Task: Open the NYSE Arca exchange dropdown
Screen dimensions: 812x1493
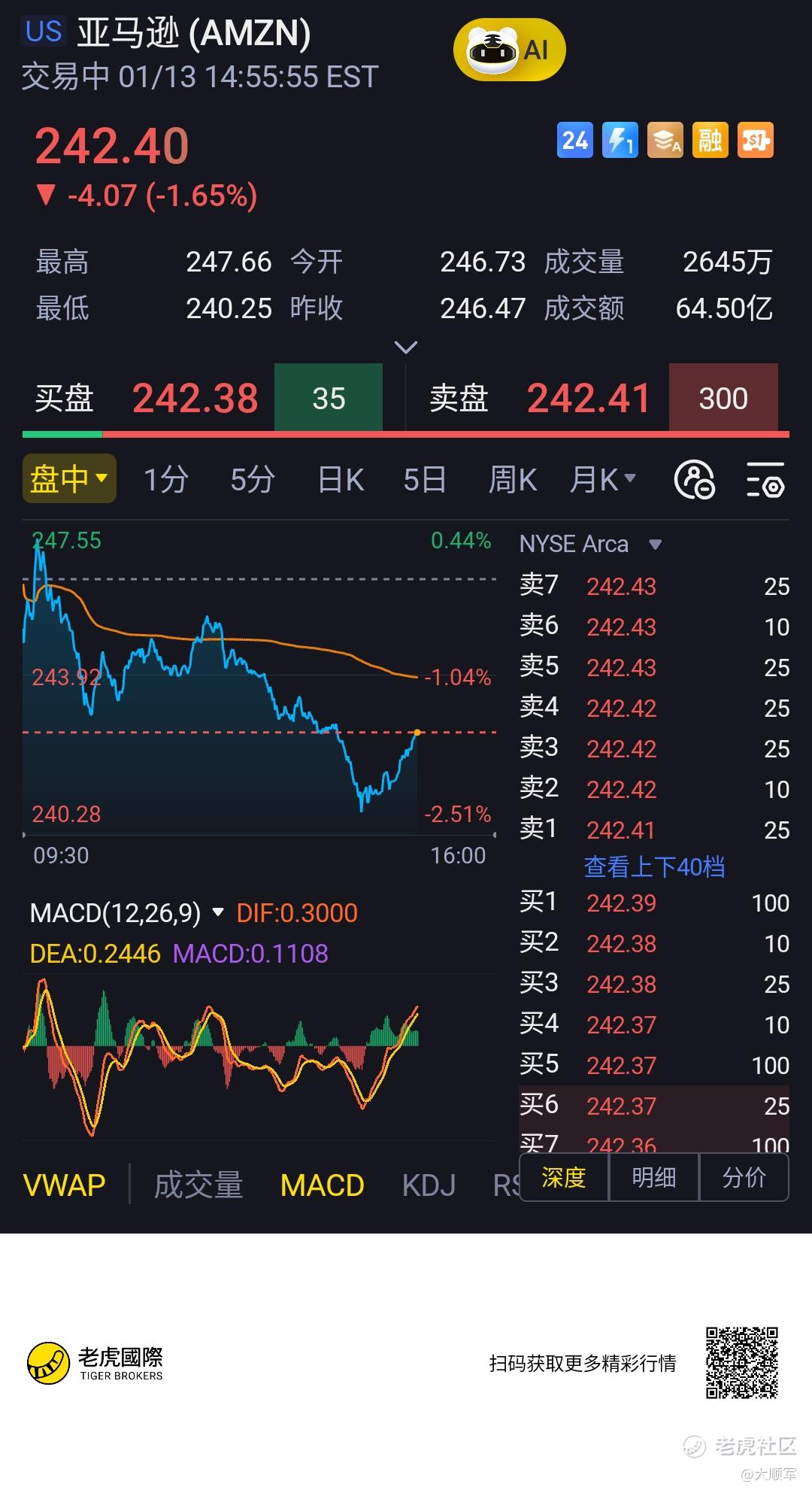Action: point(591,544)
